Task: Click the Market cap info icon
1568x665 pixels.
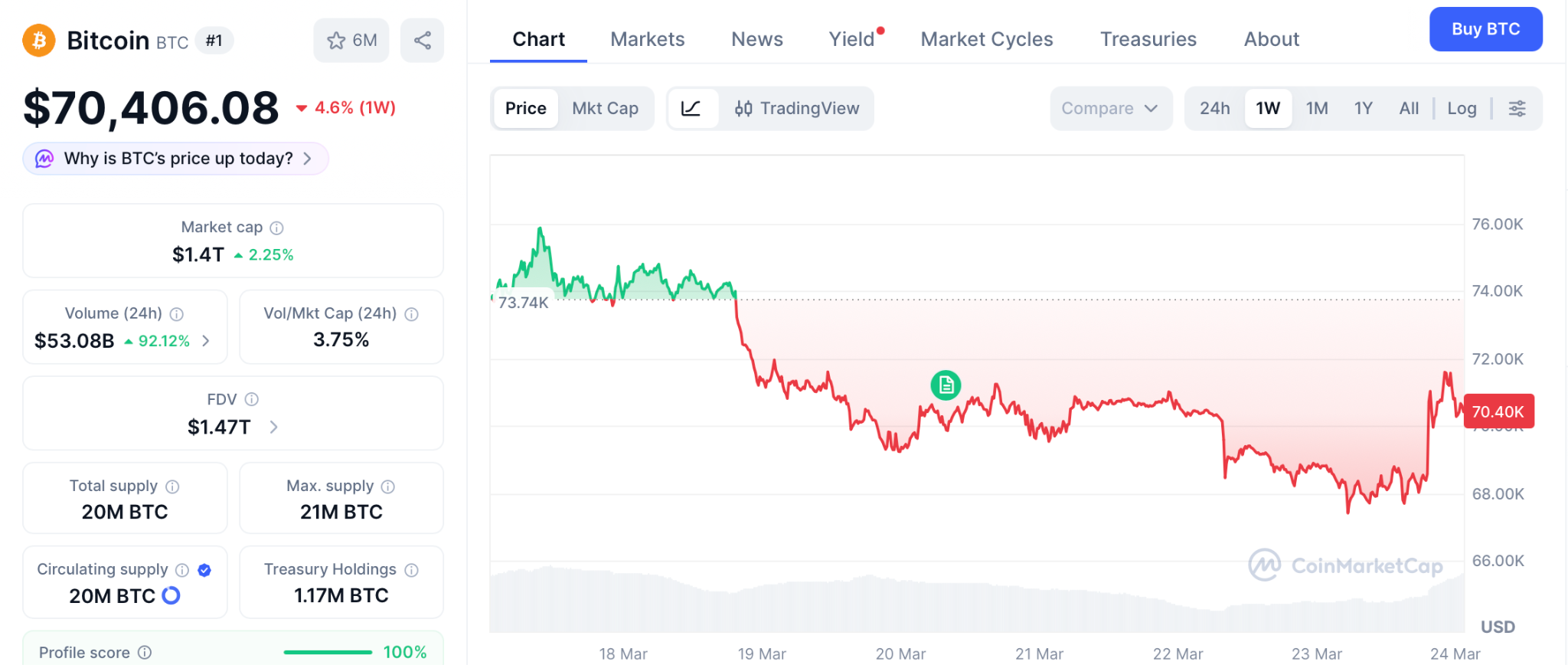Action: pos(277,228)
